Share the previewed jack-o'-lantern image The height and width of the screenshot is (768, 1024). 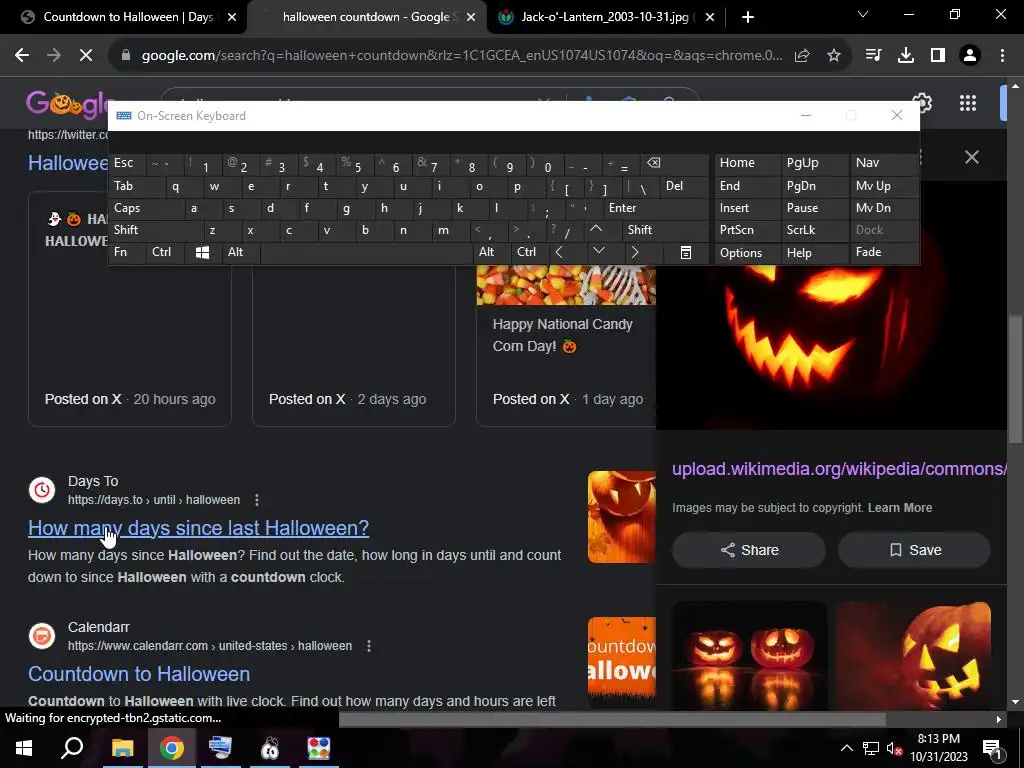[x=749, y=550]
